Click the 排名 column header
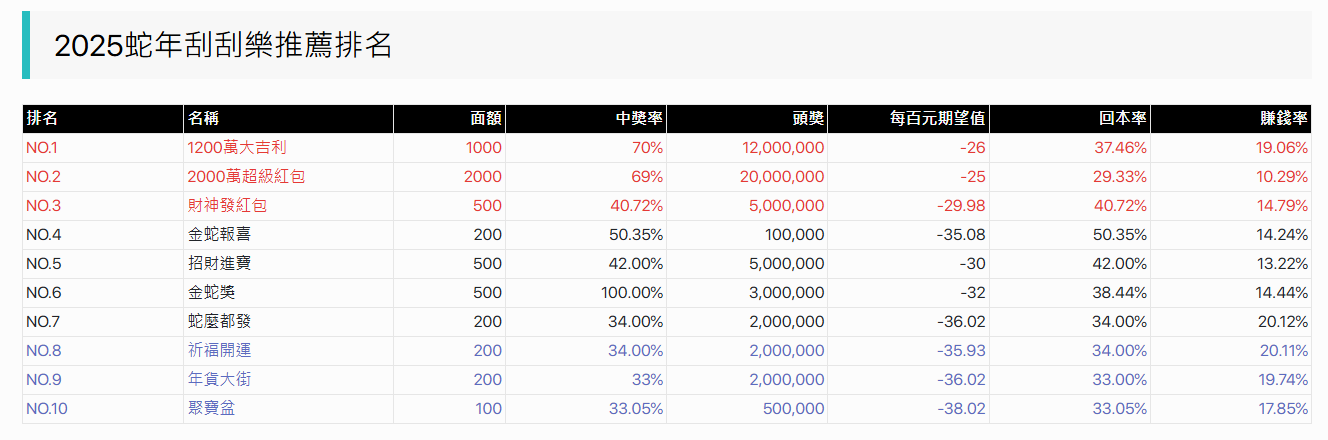The height and width of the screenshot is (440, 1328). pos(103,119)
